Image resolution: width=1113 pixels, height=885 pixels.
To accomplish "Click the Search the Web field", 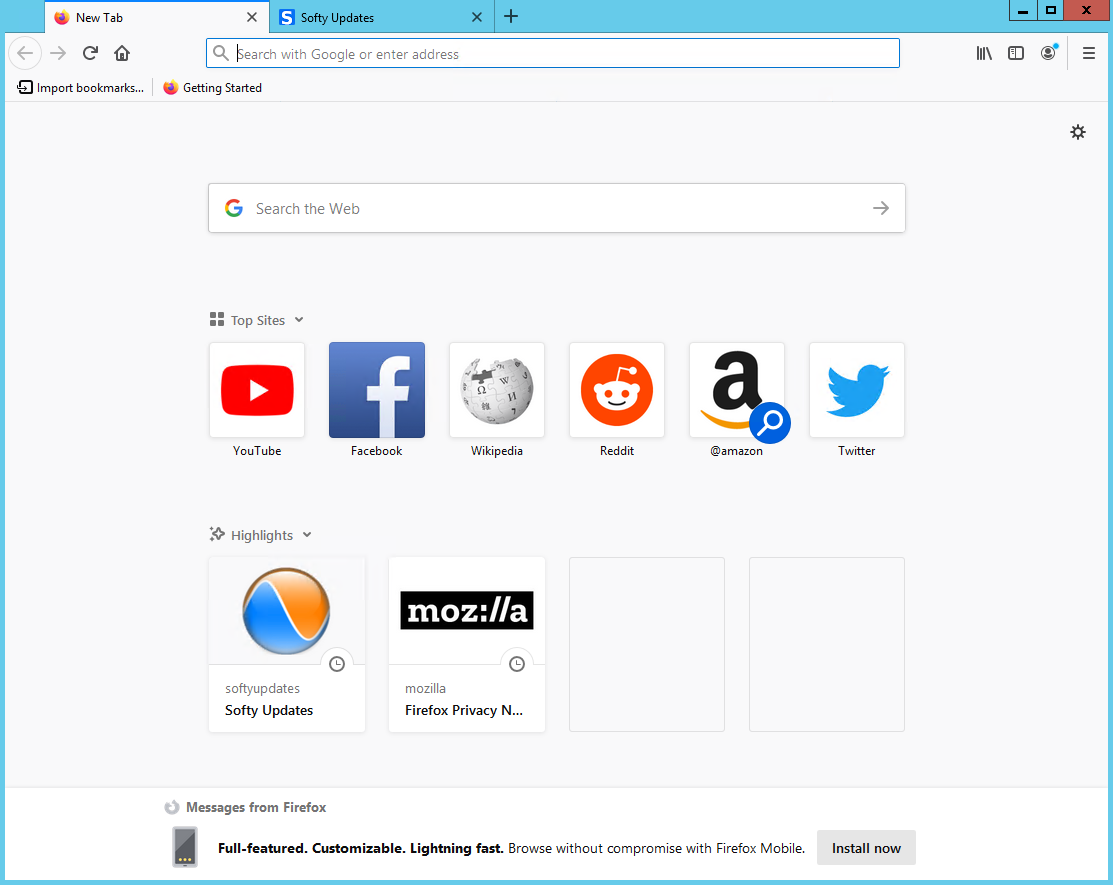I will point(556,208).
